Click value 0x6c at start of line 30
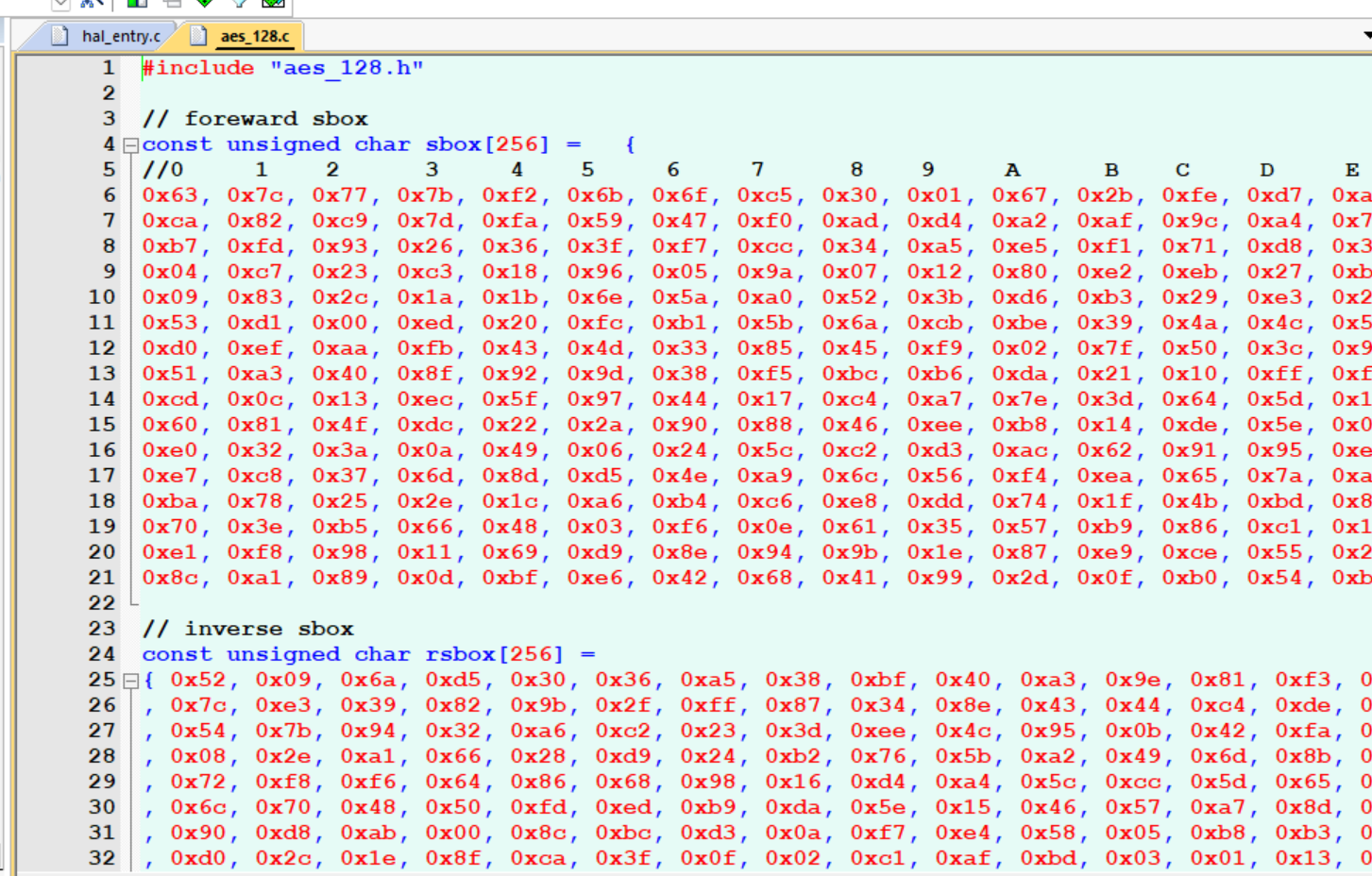1372x876 pixels. tap(198, 807)
